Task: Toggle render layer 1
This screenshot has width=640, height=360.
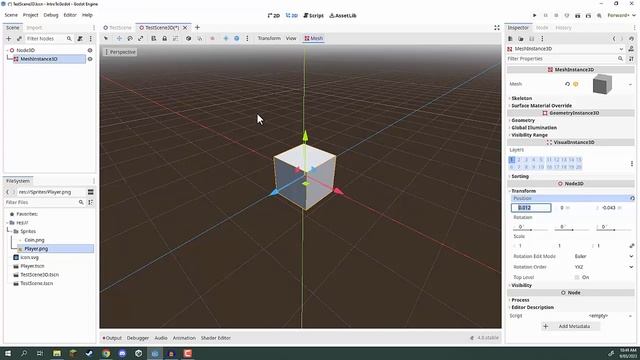Action: (x=512, y=160)
